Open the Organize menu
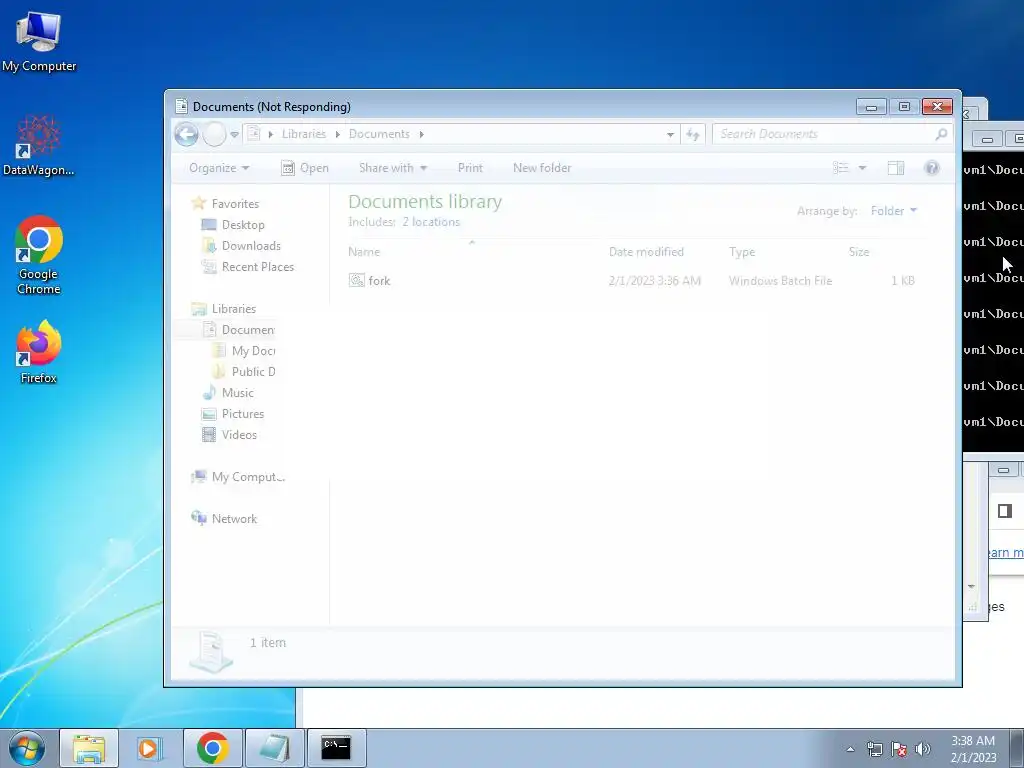The image size is (1024, 768). 219,168
